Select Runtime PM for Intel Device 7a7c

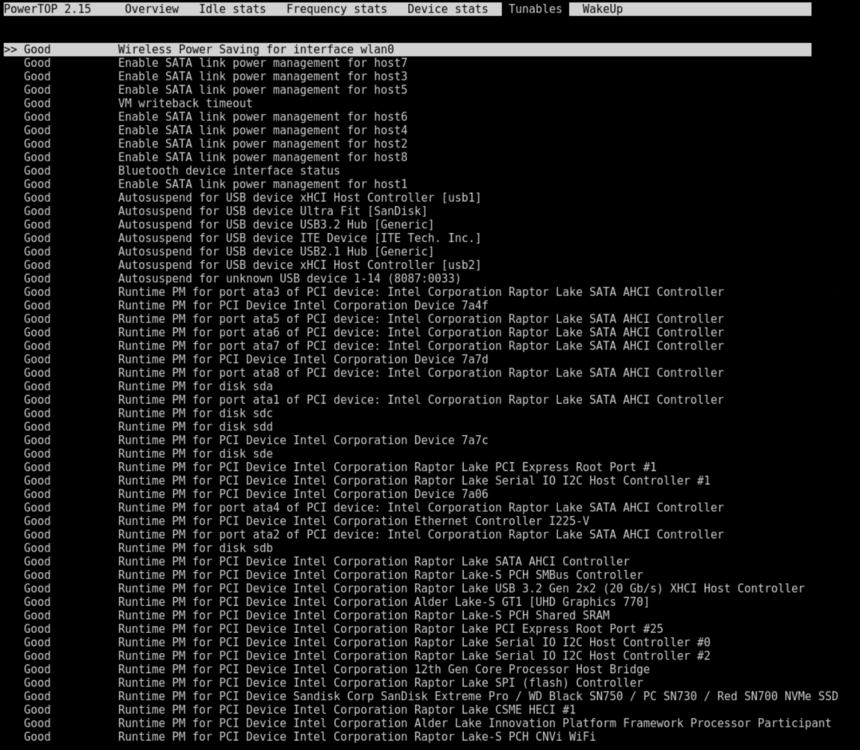point(256,440)
